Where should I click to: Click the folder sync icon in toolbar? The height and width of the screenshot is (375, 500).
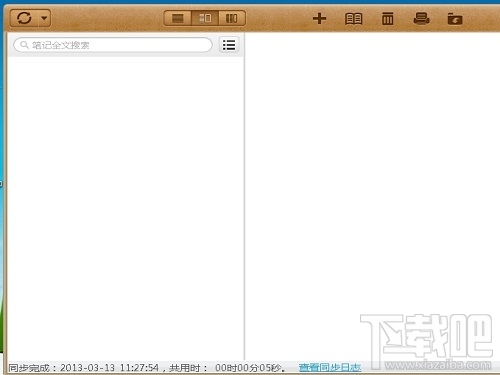coord(455,19)
